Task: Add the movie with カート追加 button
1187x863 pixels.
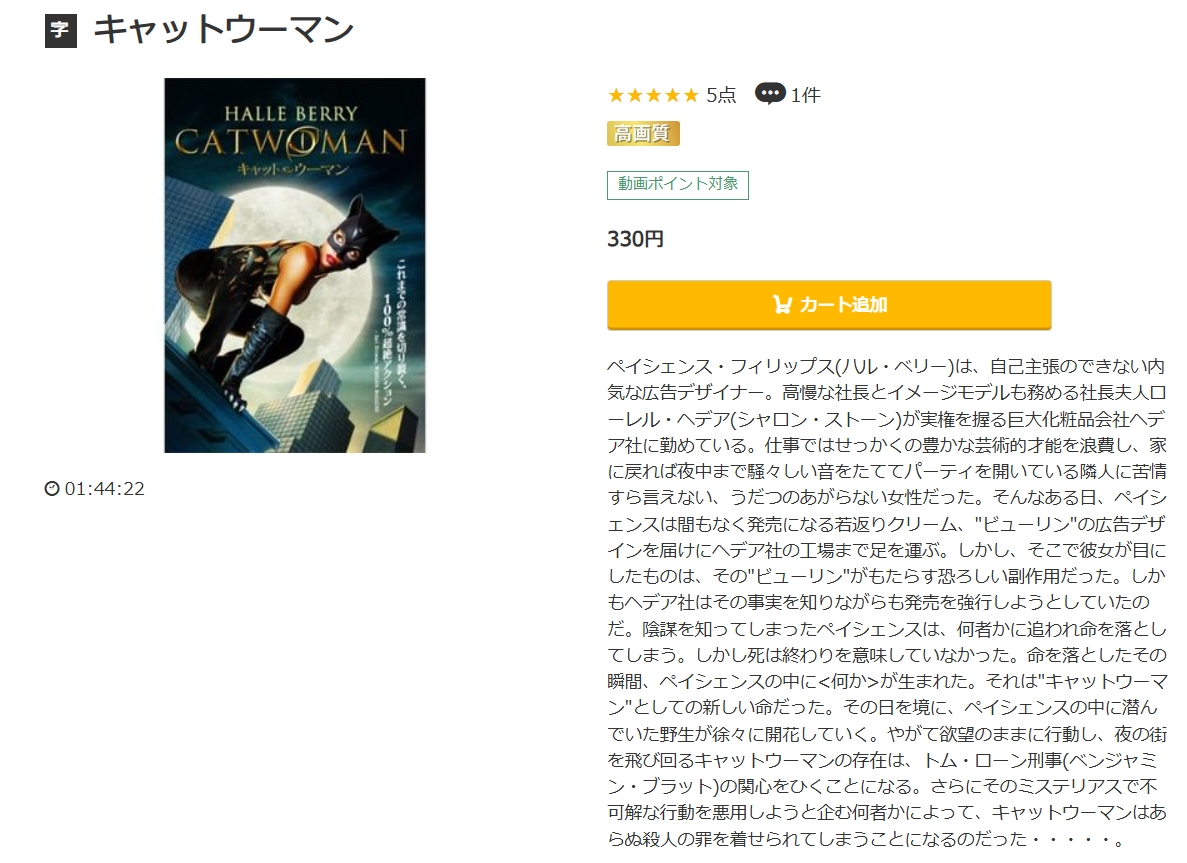Action: coord(829,304)
